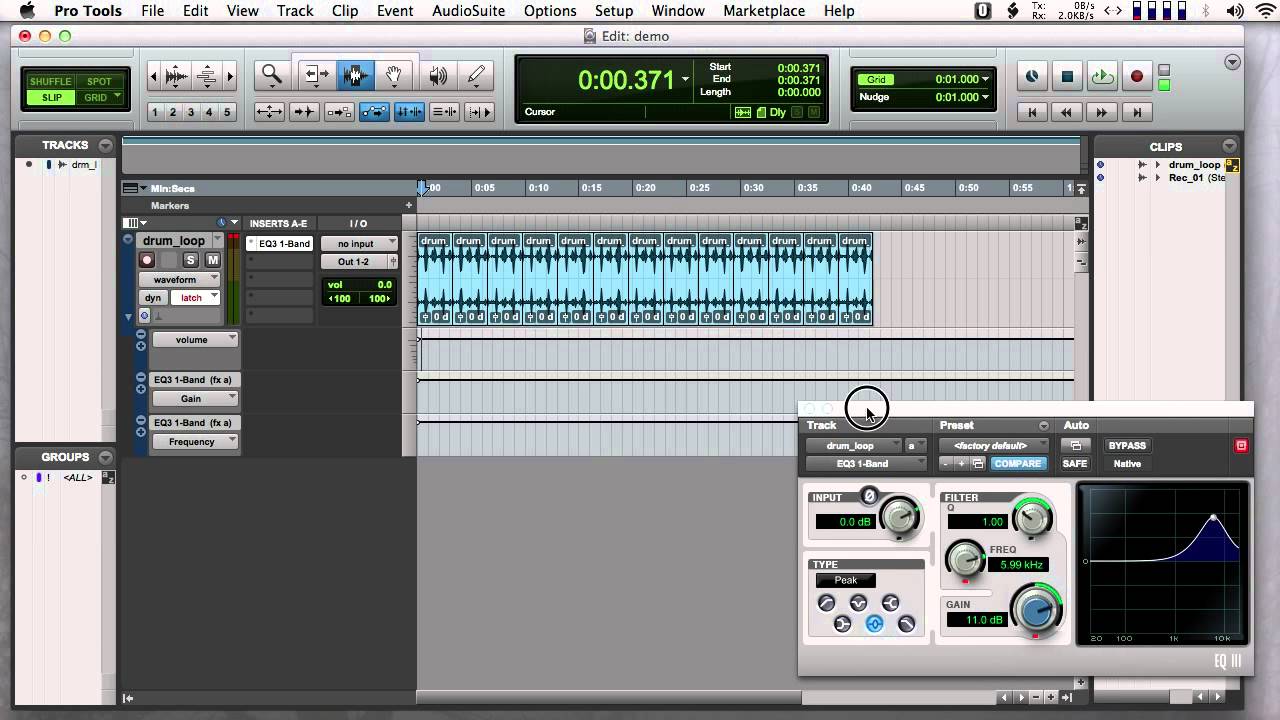Select notch filter type icon

click(858, 602)
